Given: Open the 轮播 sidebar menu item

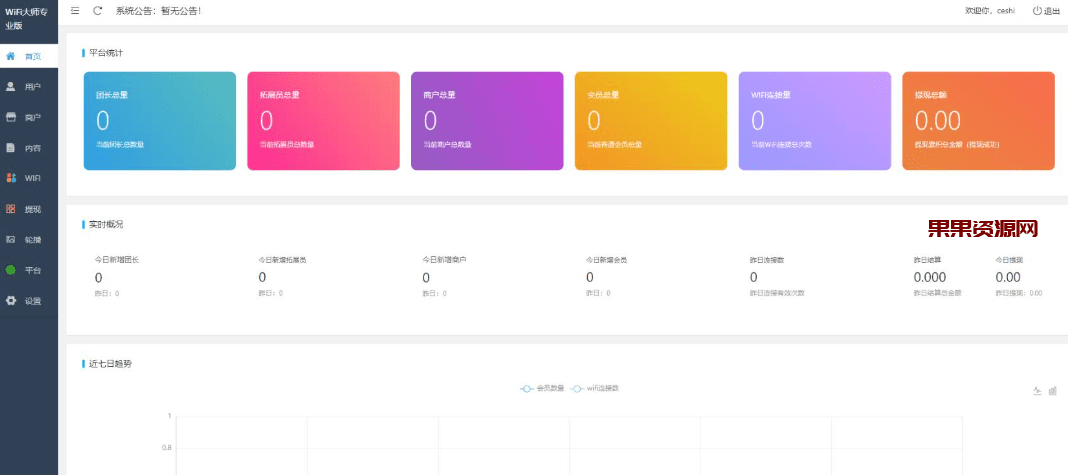Looking at the screenshot, I should click(x=32, y=240).
